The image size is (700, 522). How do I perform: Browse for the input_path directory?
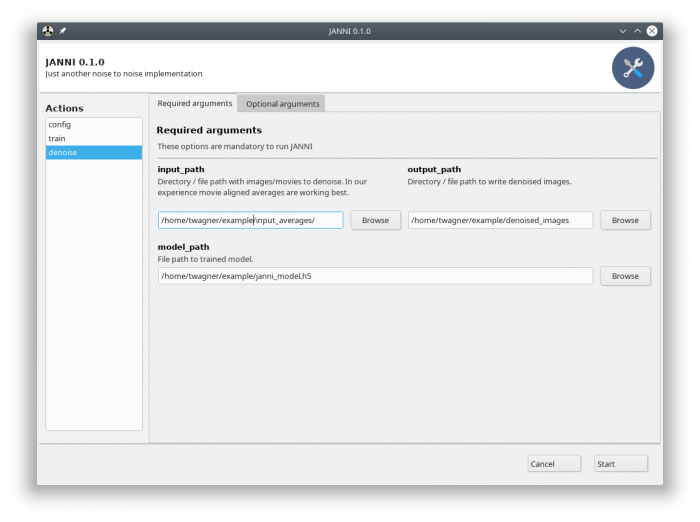tap(375, 220)
